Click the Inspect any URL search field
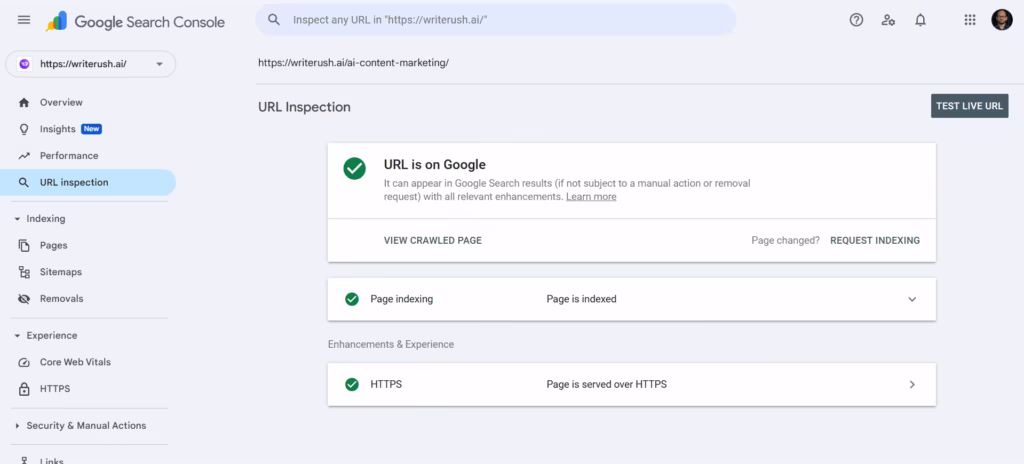The width and height of the screenshot is (1024, 464). (496, 20)
